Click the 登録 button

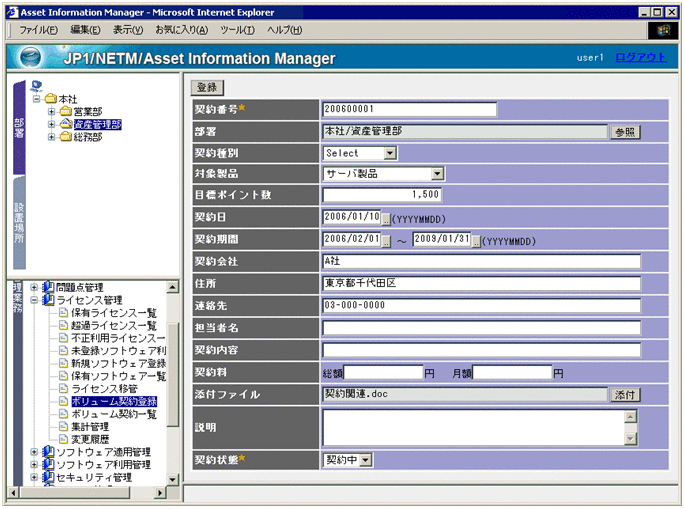(x=207, y=88)
